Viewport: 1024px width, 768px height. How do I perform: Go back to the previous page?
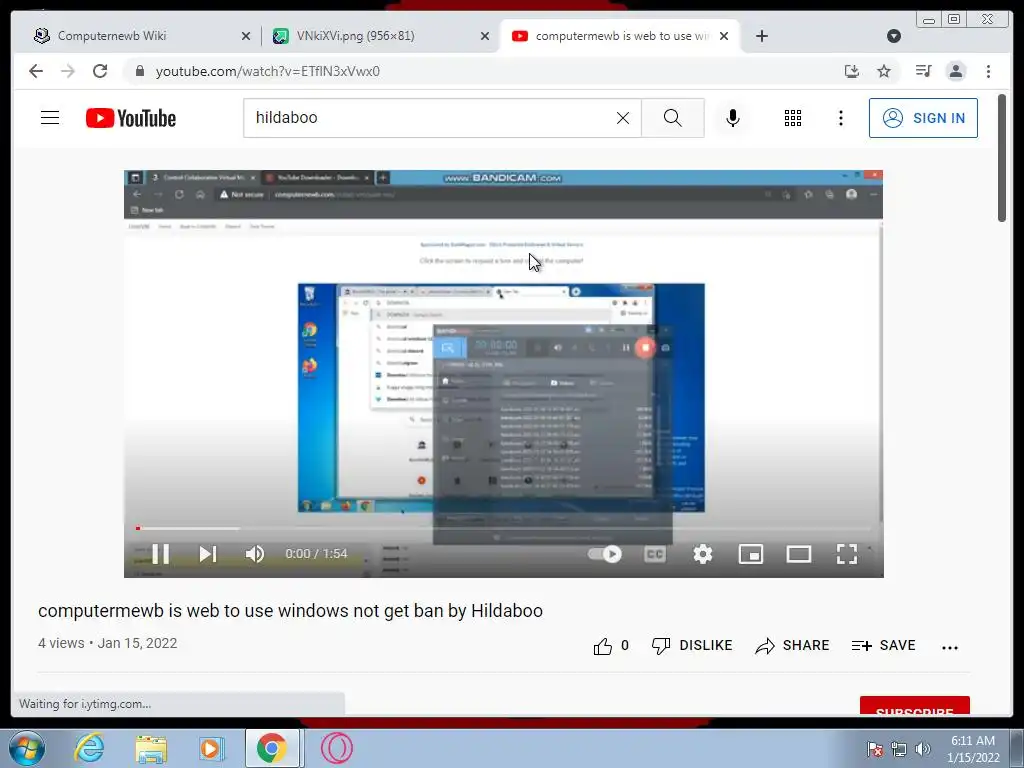point(36,71)
